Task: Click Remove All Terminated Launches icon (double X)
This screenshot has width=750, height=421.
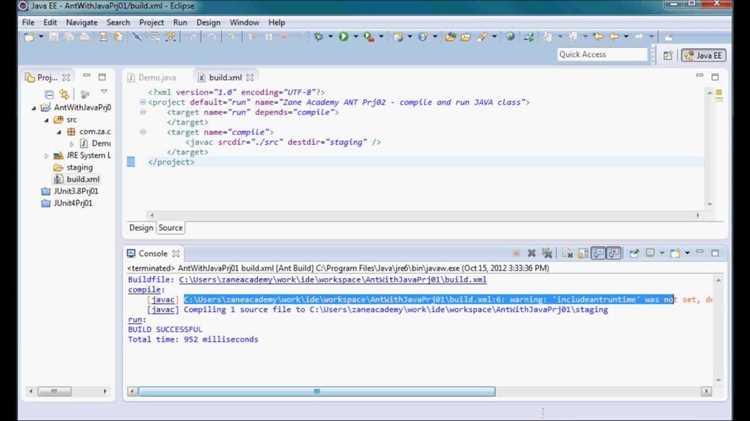Action: (x=547, y=253)
